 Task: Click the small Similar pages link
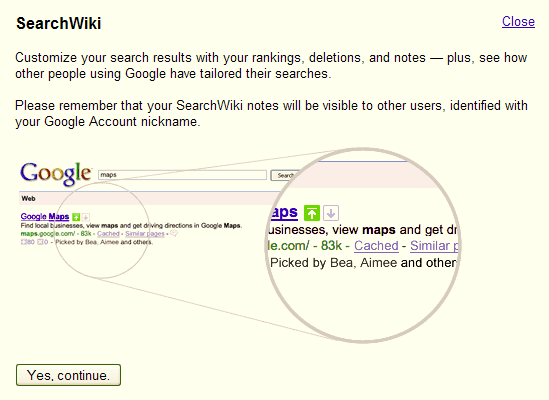coord(145,234)
